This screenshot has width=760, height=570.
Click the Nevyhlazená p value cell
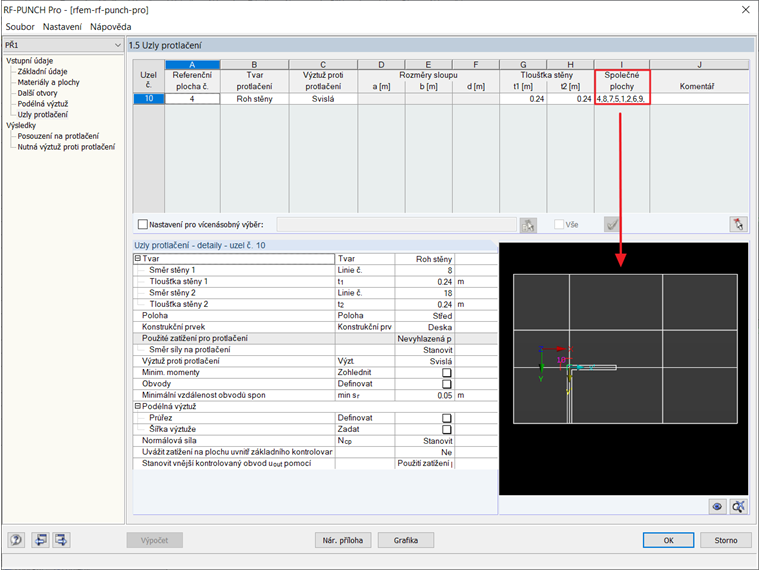pyautogui.click(x=425, y=339)
